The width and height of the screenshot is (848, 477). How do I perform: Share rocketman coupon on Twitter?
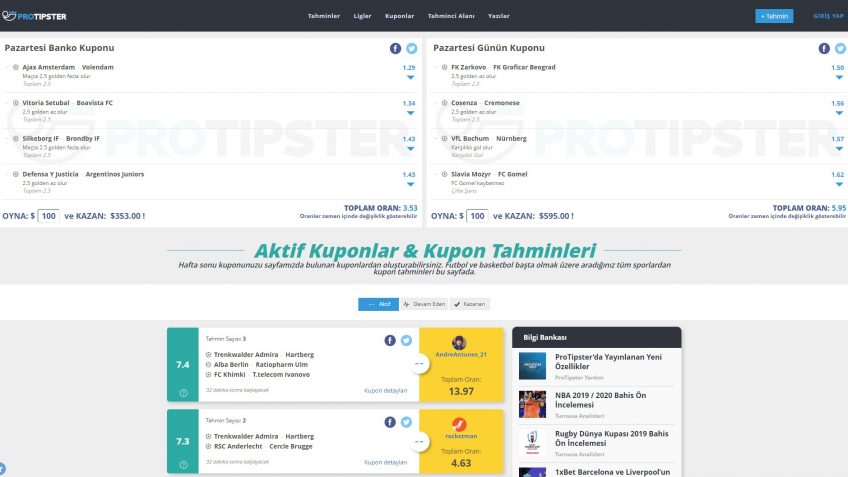[406, 422]
